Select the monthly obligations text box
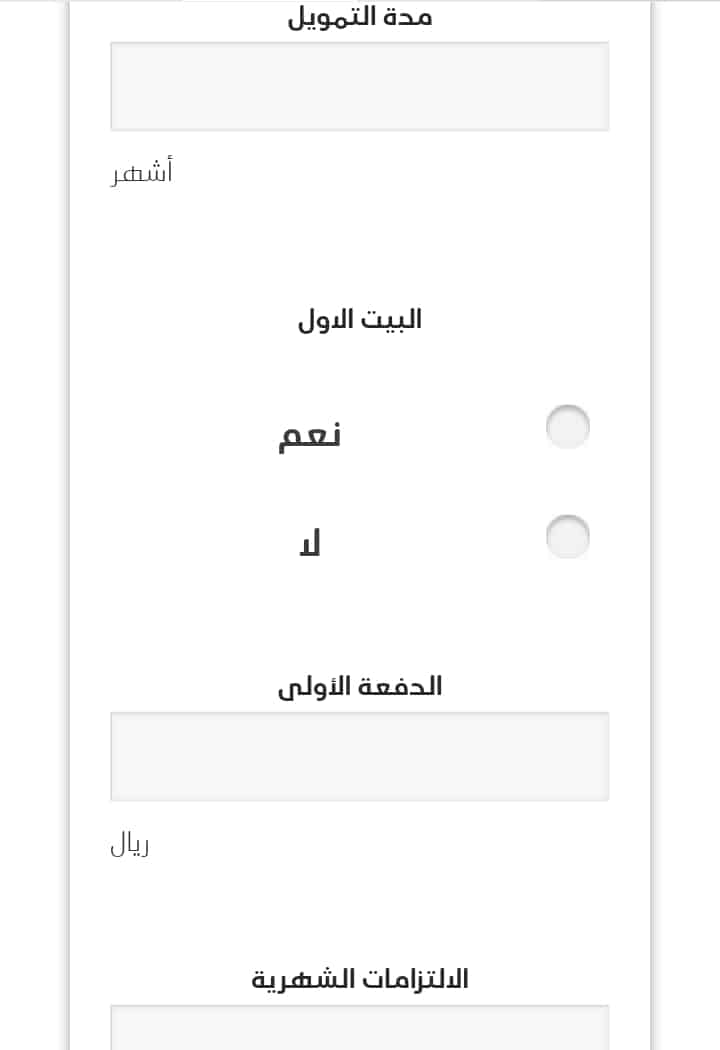720x1050 pixels. click(x=360, y=1027)
